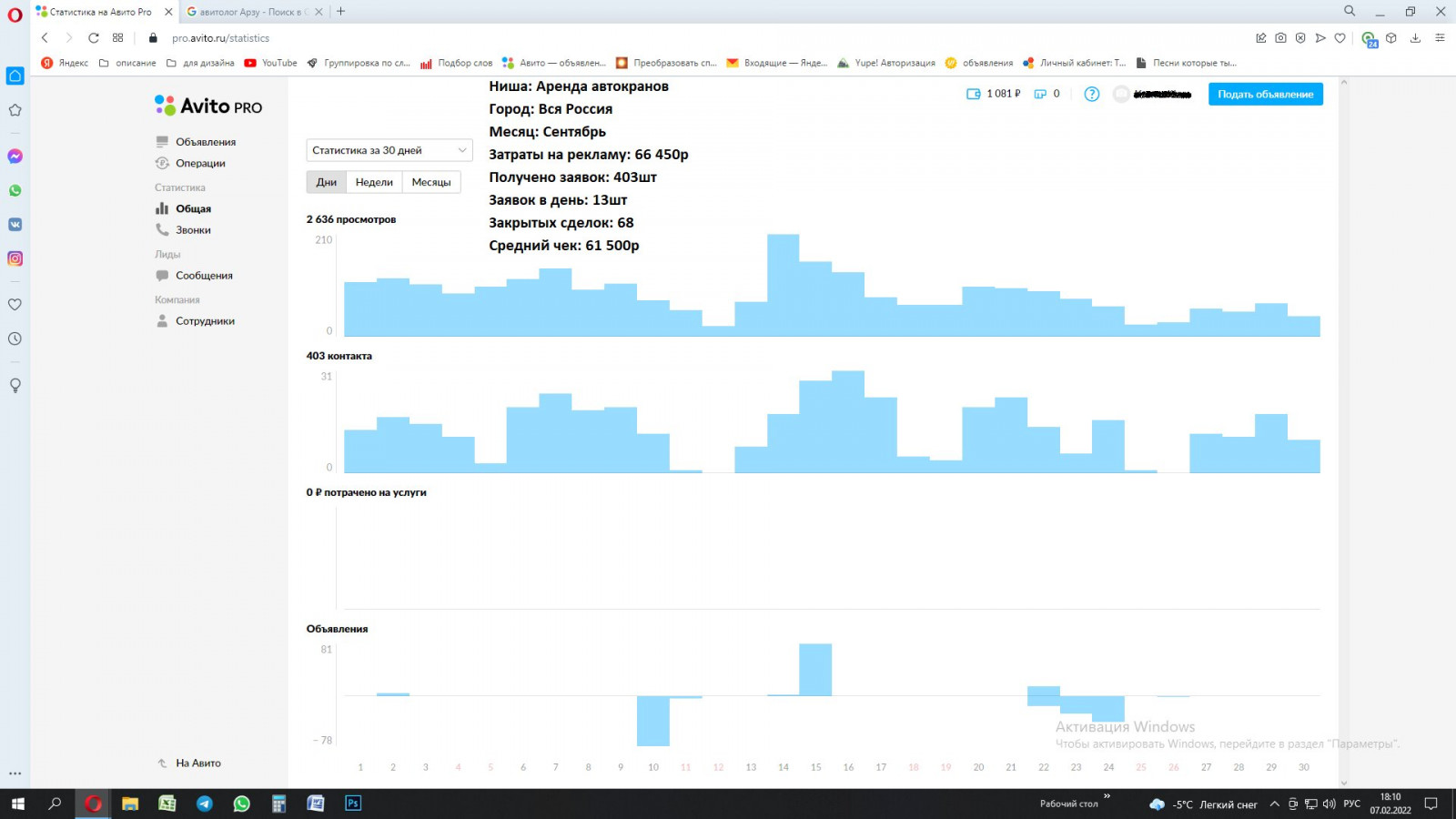Click the lightbulb icon in Opera sidebar
1456x819 pixels.
tap(15, 385)
